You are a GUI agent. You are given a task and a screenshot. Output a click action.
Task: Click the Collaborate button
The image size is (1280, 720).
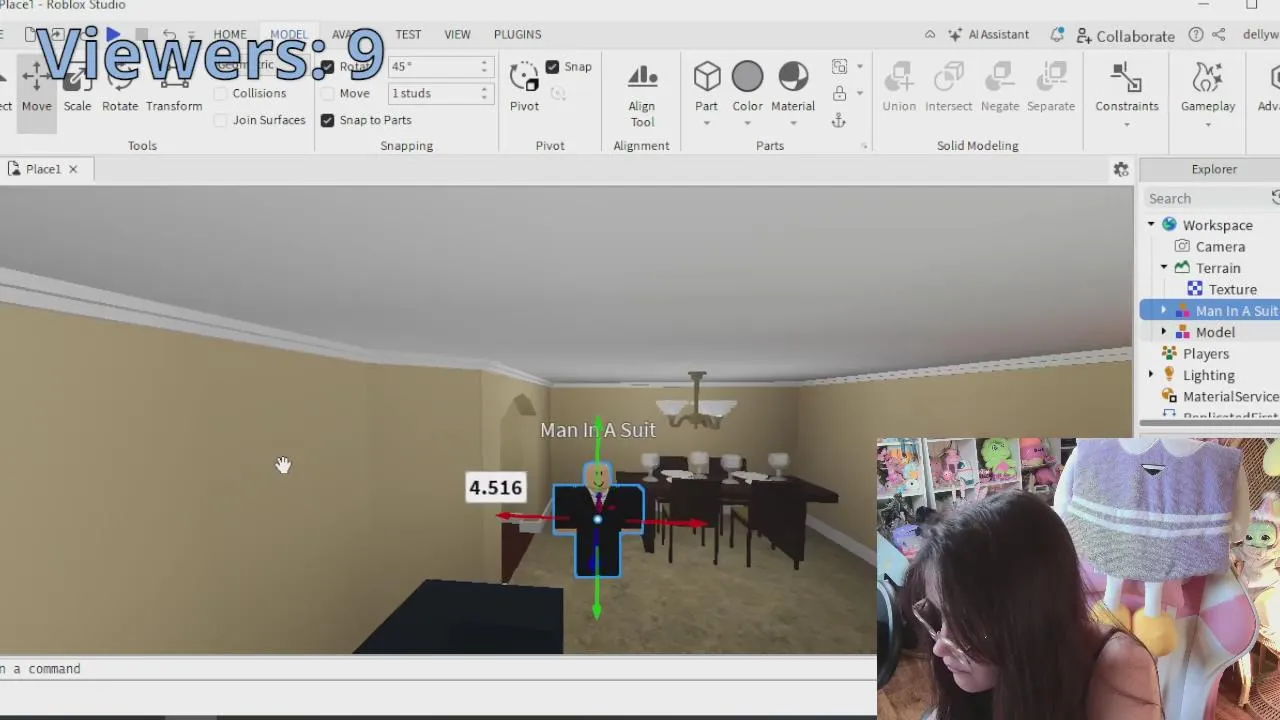[x=1125, y=35]
